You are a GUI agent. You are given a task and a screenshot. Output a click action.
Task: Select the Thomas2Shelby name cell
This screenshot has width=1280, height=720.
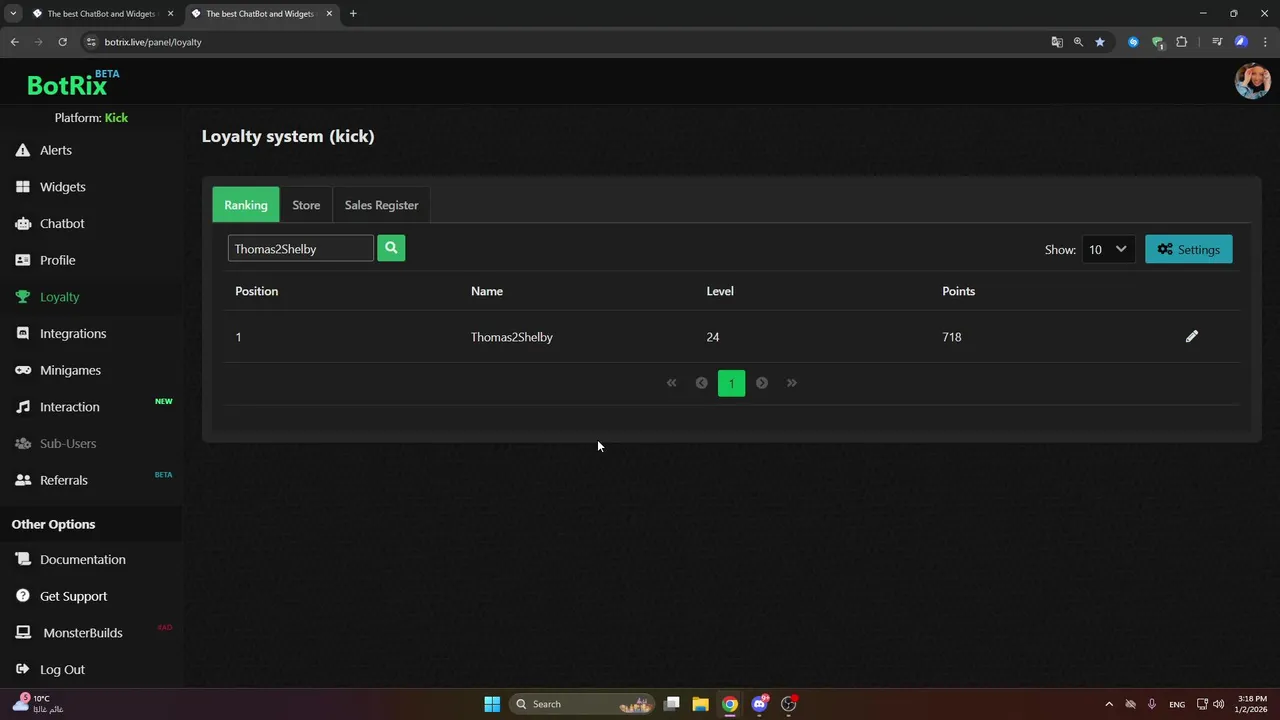coord(512,337)
